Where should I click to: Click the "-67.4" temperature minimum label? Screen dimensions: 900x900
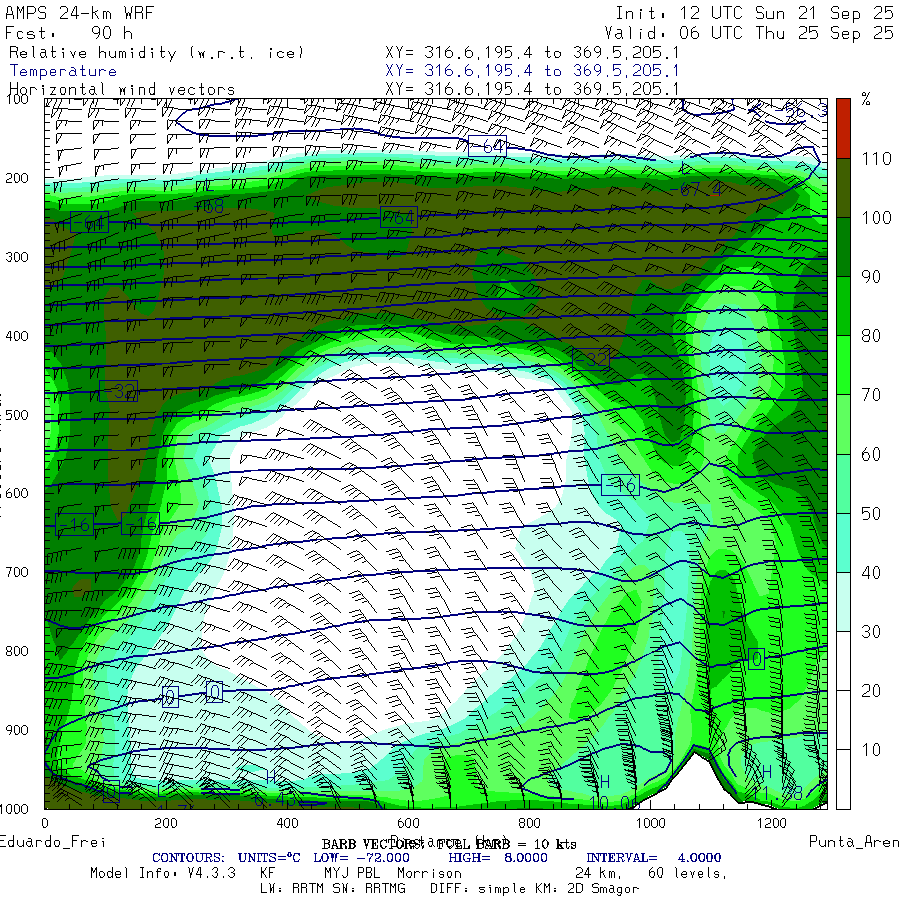pyautogui.click(x=696, y=189)
